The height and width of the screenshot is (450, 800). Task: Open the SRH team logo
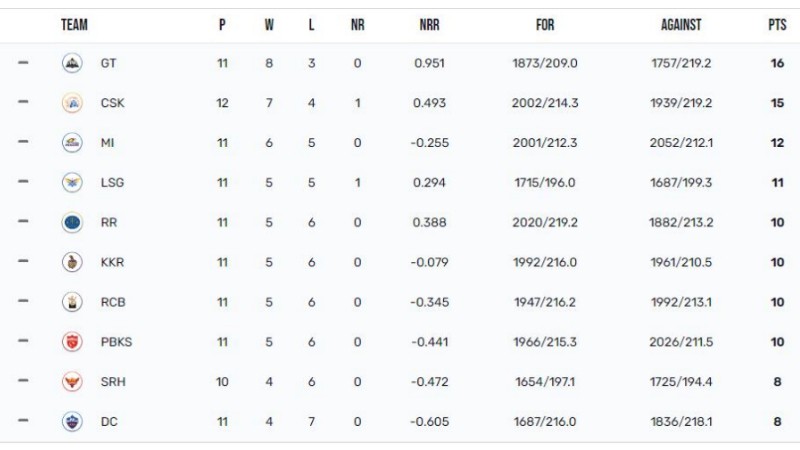coord(72,382)
